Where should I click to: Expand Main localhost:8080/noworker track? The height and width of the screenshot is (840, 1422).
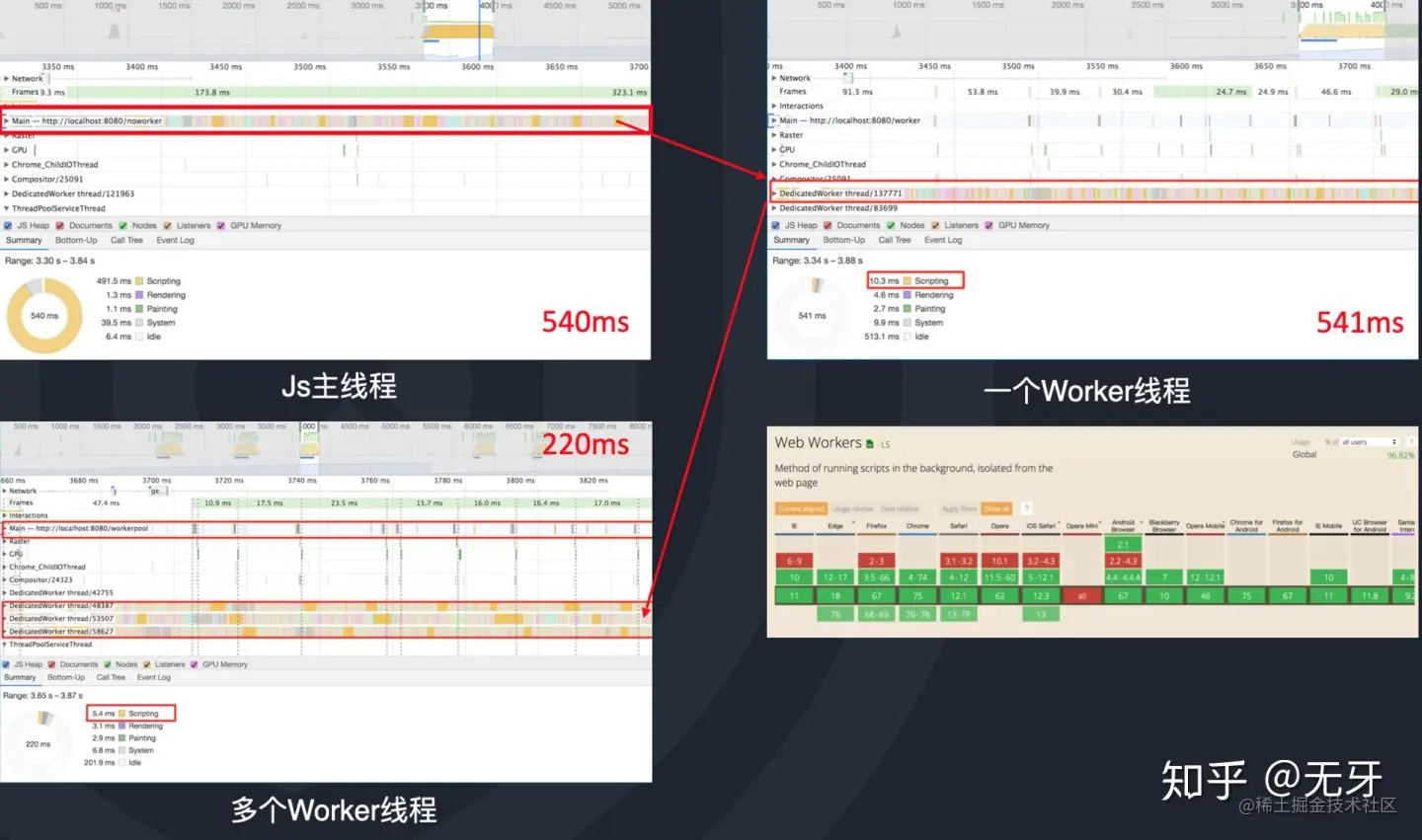pyautogui.click(x=6, y=121)
